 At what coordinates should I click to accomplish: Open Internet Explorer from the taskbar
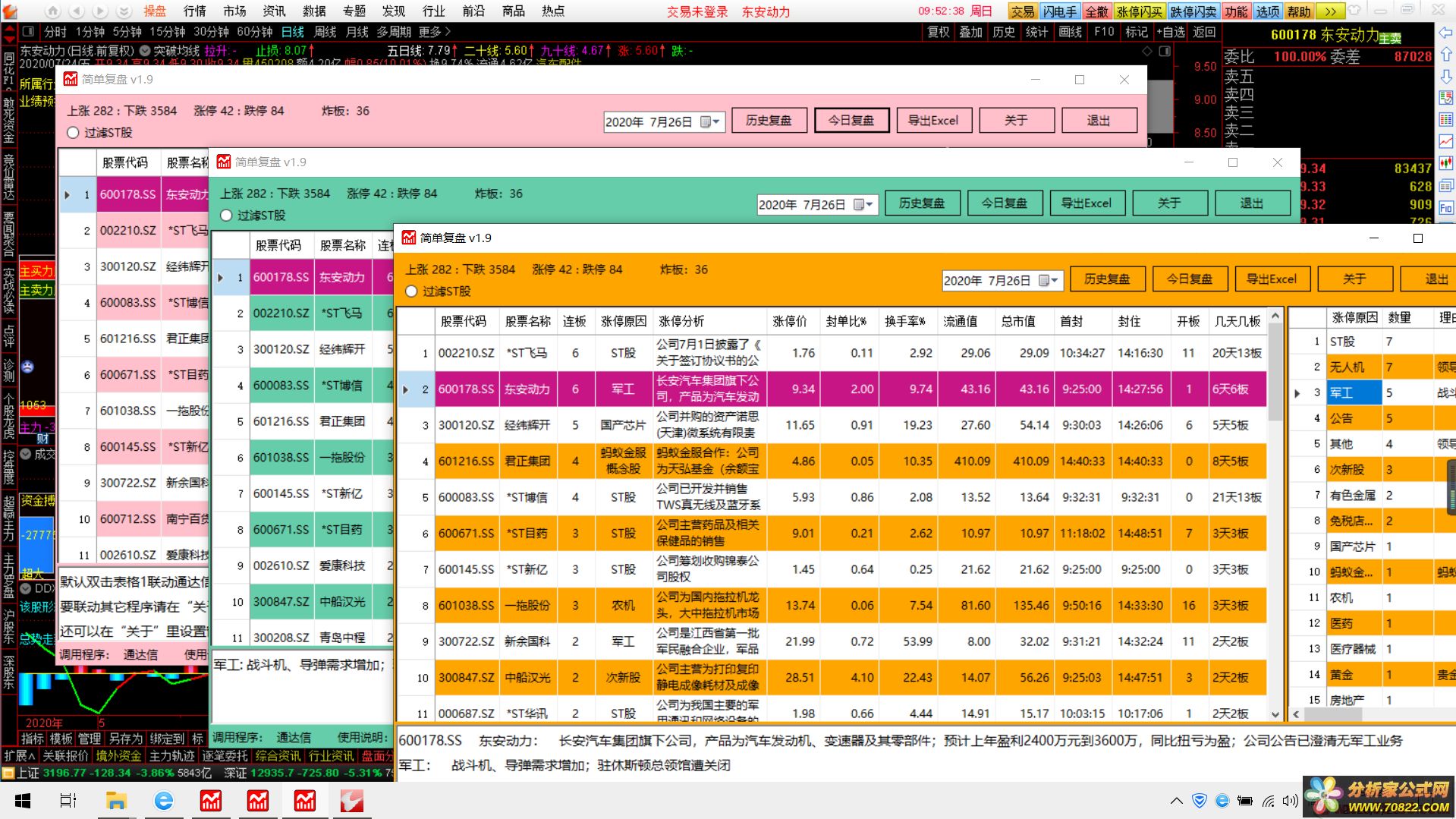coord(163,801)
